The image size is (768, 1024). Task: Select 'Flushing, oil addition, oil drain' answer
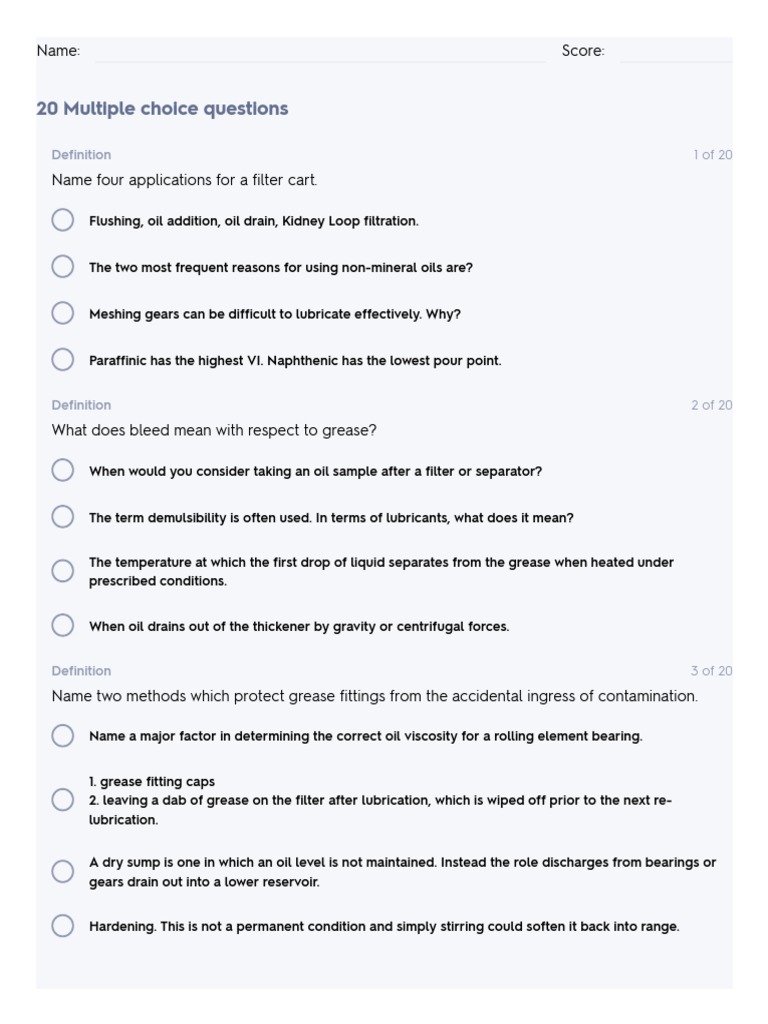(x=63, y=221)
